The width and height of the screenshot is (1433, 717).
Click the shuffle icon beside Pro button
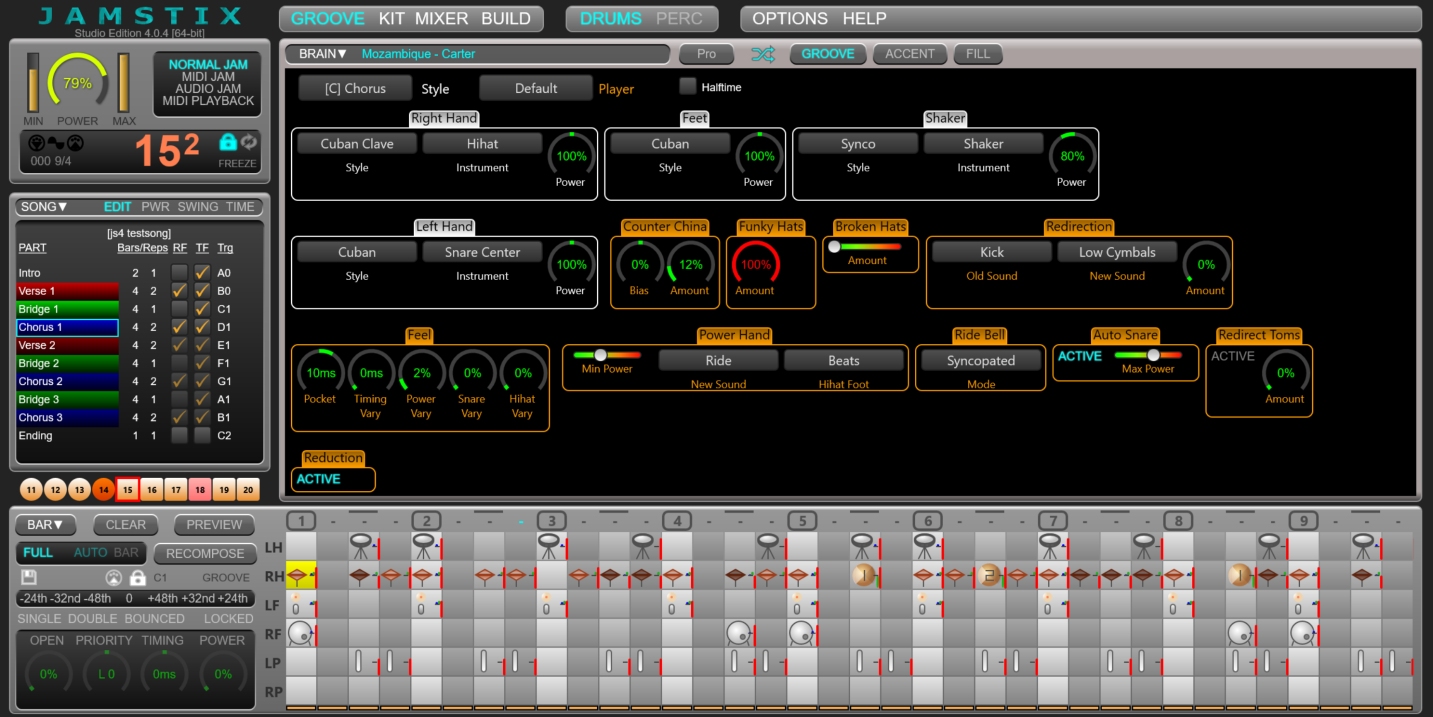pos(763,54)
